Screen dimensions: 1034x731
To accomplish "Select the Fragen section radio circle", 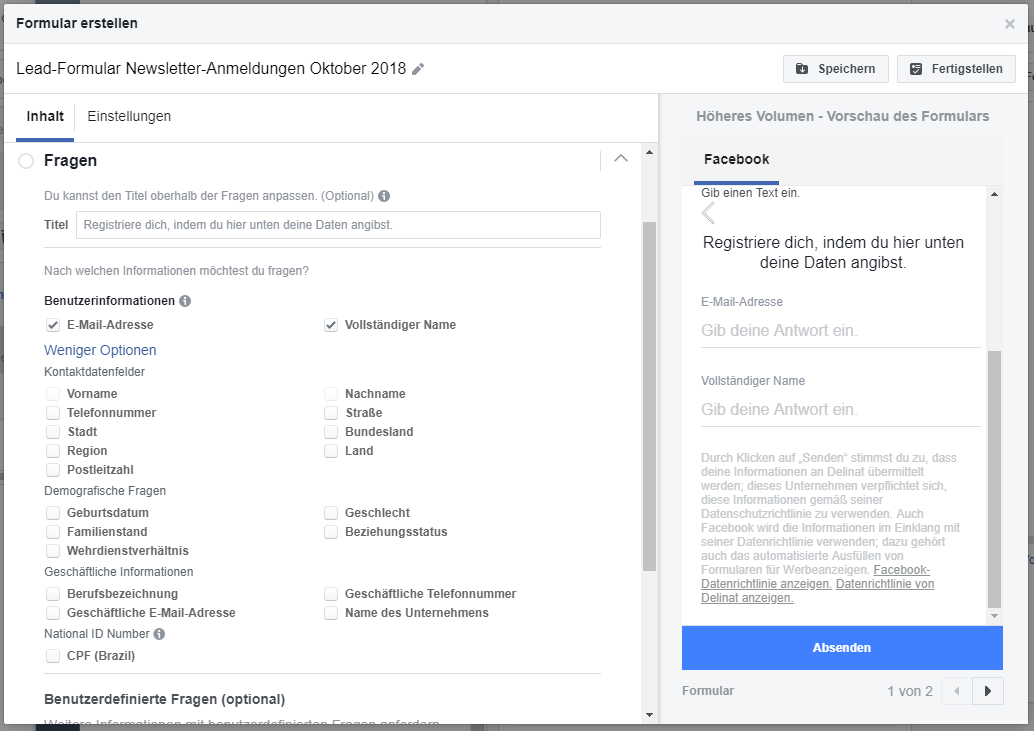I will click(26, 161).
